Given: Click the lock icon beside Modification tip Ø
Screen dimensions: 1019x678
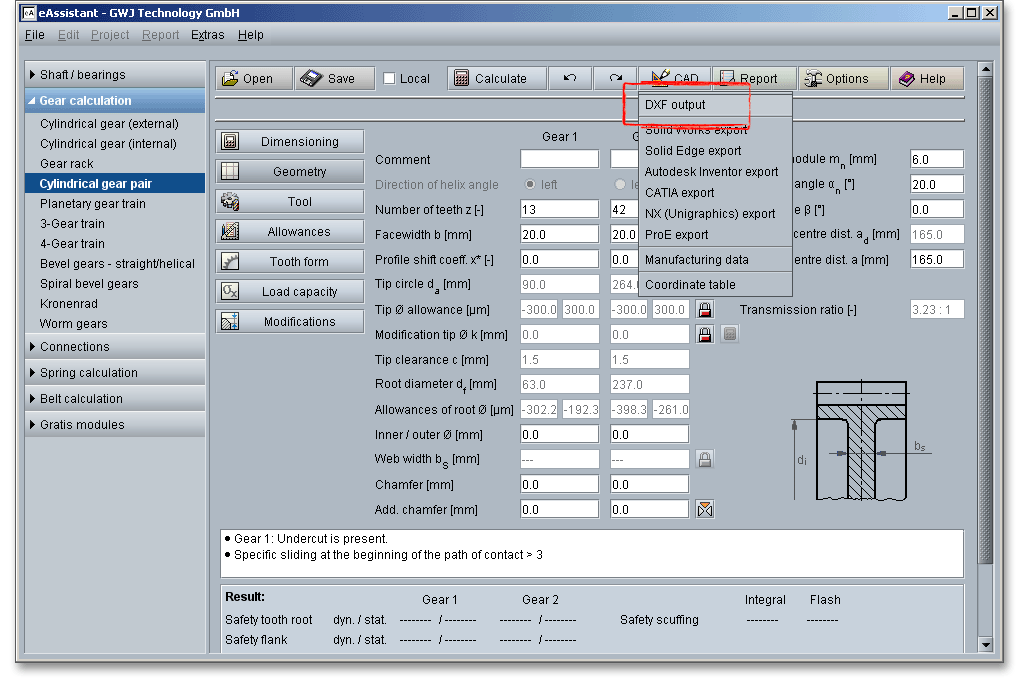Looking at the screenshot, I should (x=704, y=335).
